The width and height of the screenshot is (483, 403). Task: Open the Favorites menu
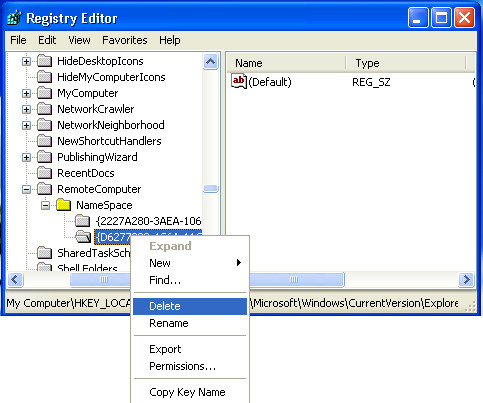[125, 40]
